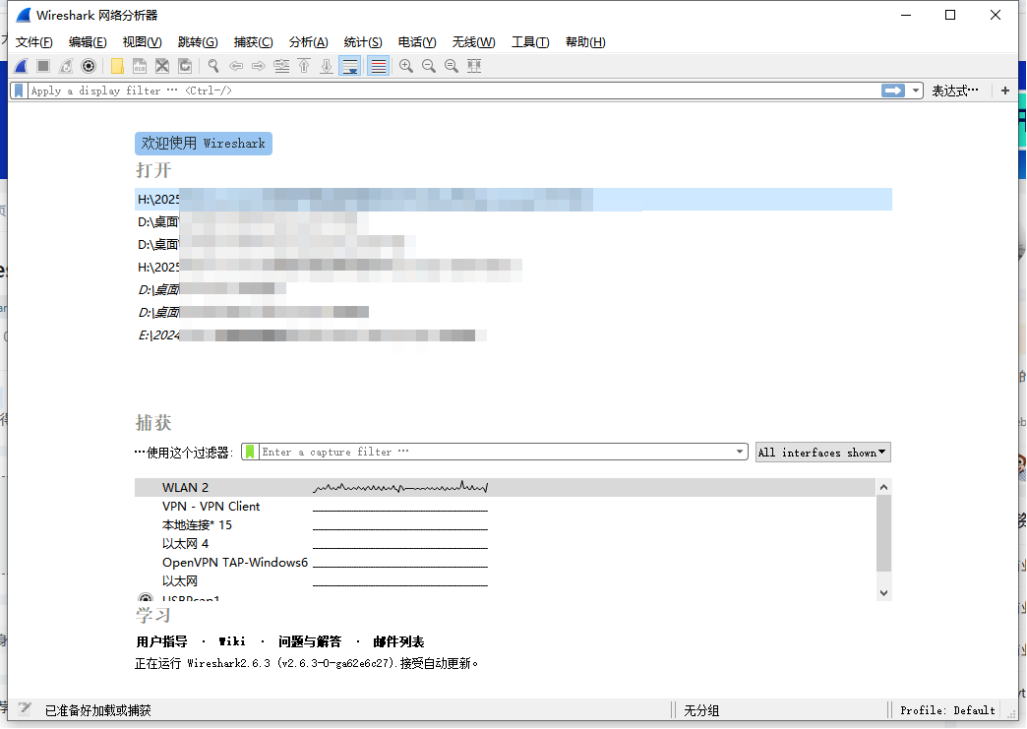Open a capture file via yellow folder icon
This screenshot has width=1027, height=729.
click(117, 66)
